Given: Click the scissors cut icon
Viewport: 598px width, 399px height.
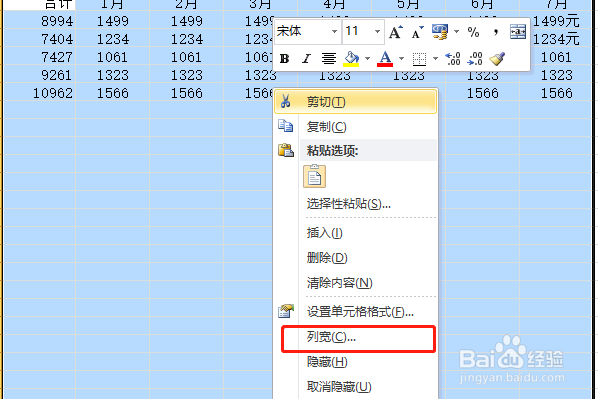Looking at the screenshot, I should click(285, 101).
